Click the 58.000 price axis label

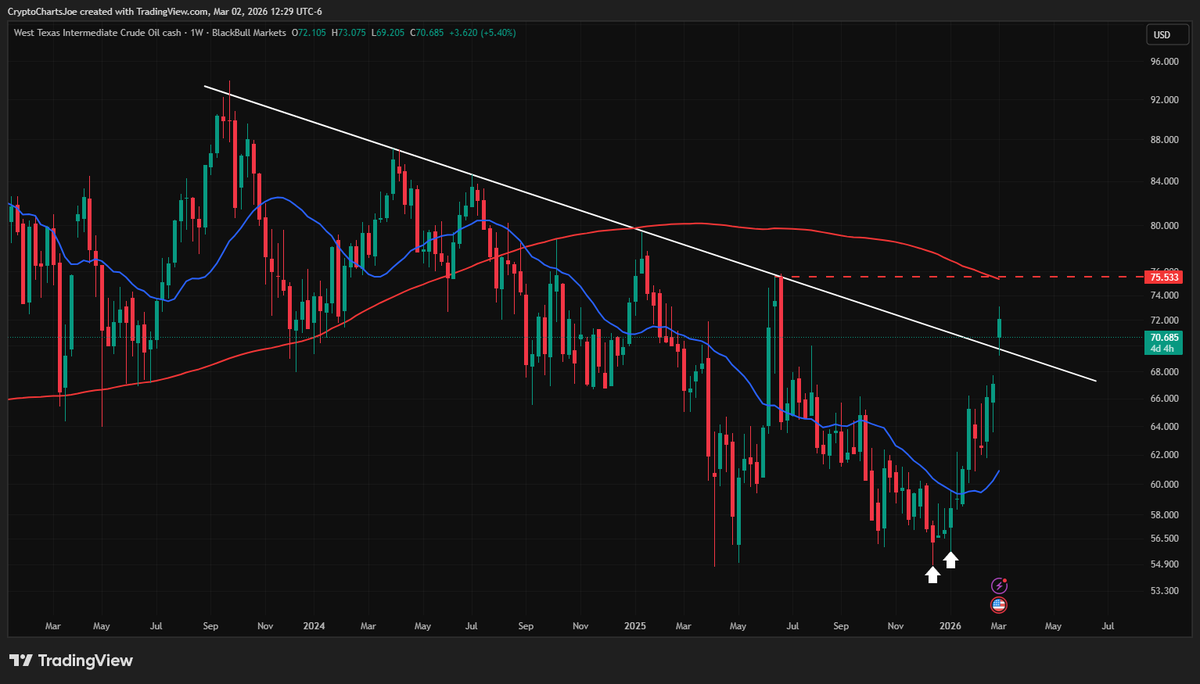(x=1165, y=515)
